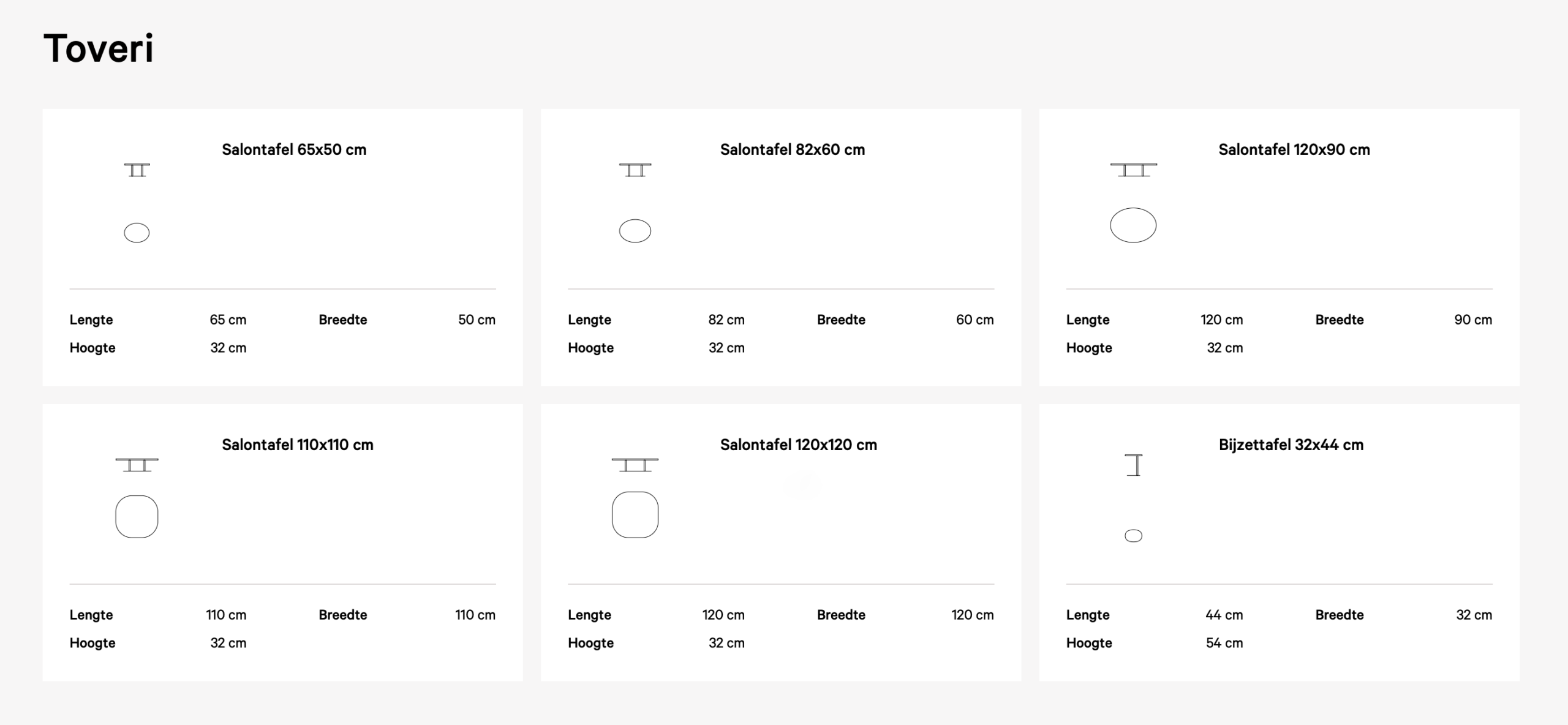The width and height of the screenshot is (1568, 725).
Task: Click the rounded-square top-view of Salontafel 110x110
Action: pyautogui.click(x=137, y=517)
